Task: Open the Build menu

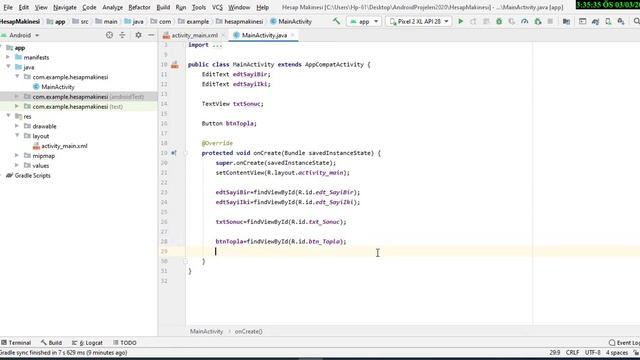Action: pyautogui.click(x=163, y=7)
